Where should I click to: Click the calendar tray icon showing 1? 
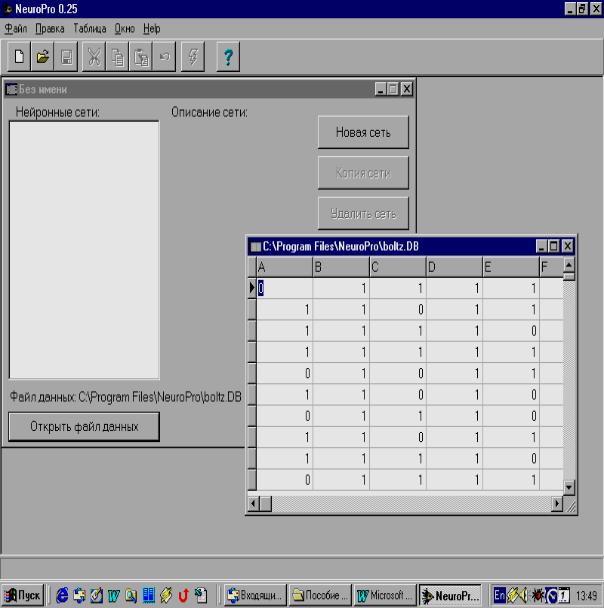(564, 595)
